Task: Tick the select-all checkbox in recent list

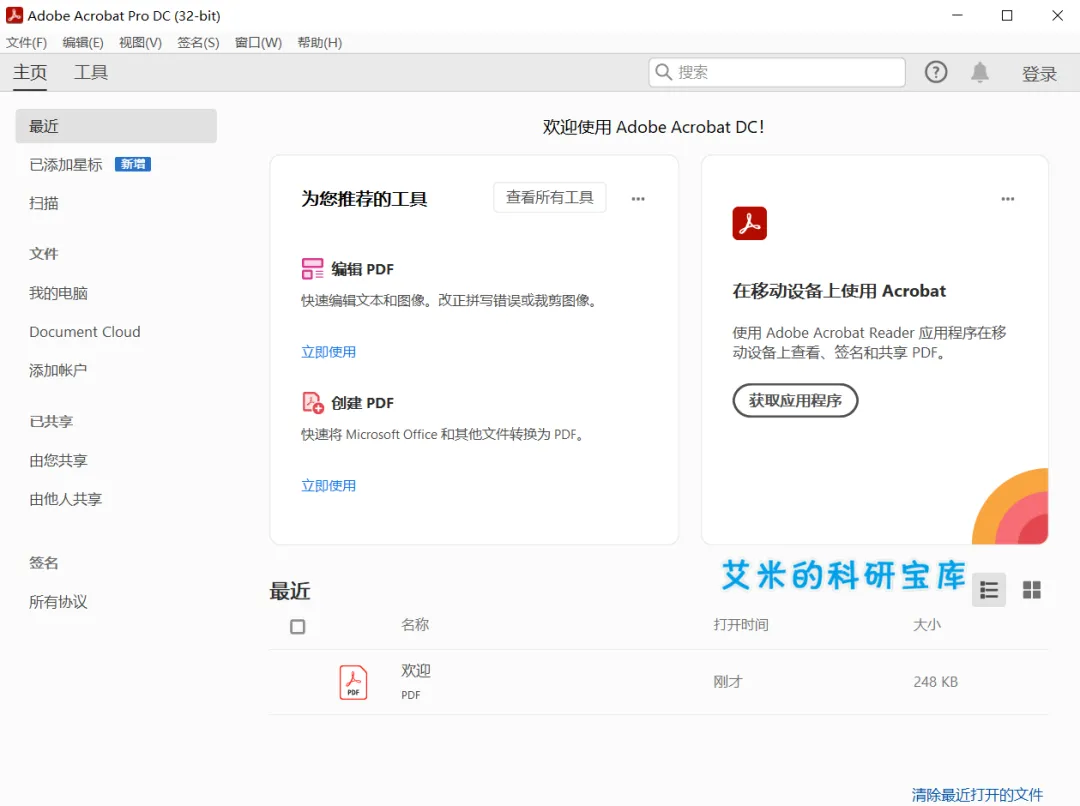Action: [298, 627]
